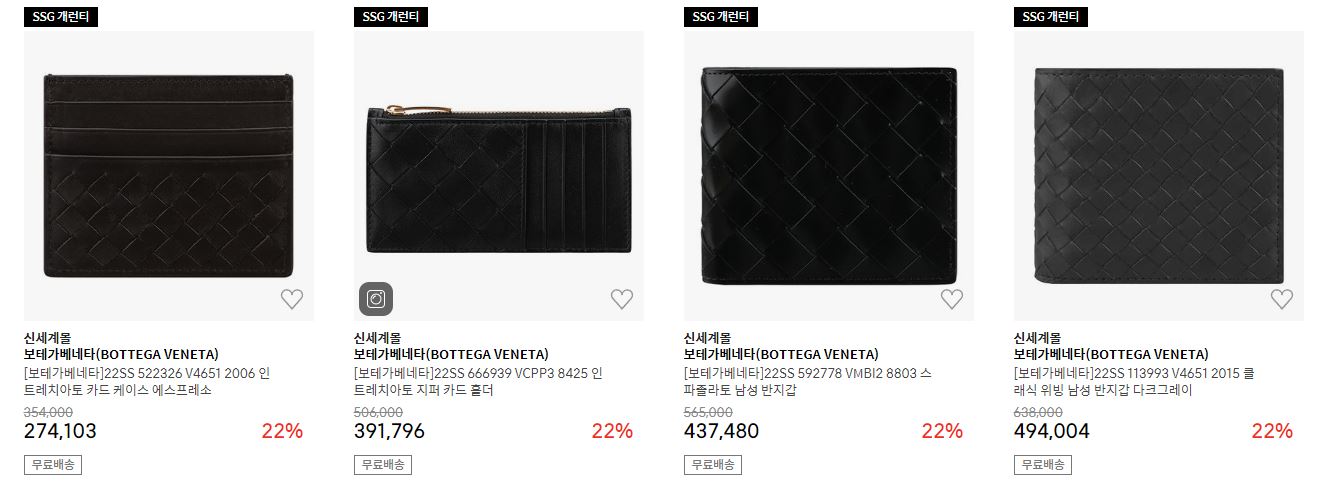Open the card case espresso product image
The width and height of the screenshot is (1327, 503).
pos(169,176)
